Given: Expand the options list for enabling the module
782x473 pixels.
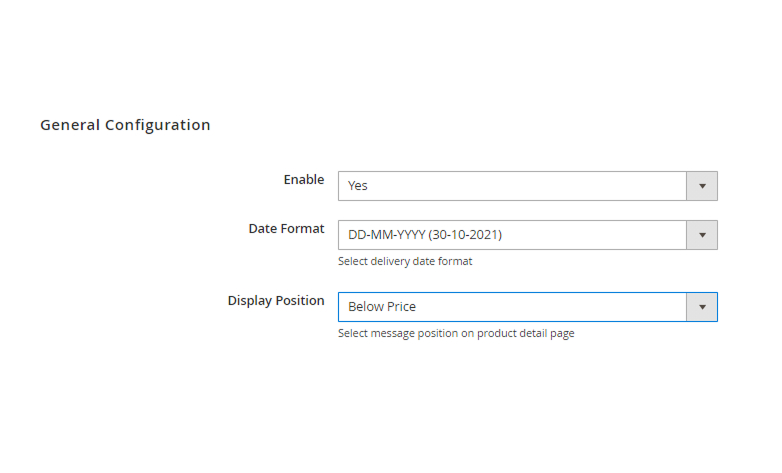Looking at the screenshot, I should (702, 186).
